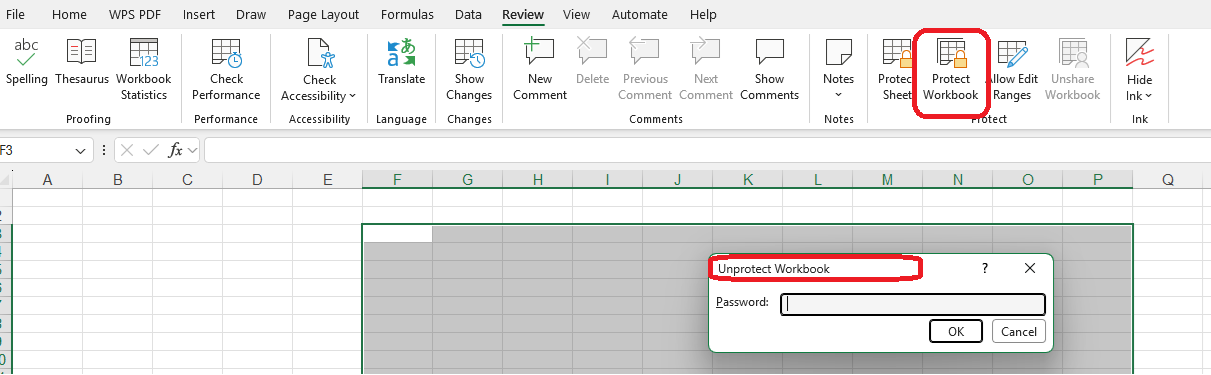Click Protect Workbook
This screenshot has height=375, width=1211.
click(x=950, y=70)
